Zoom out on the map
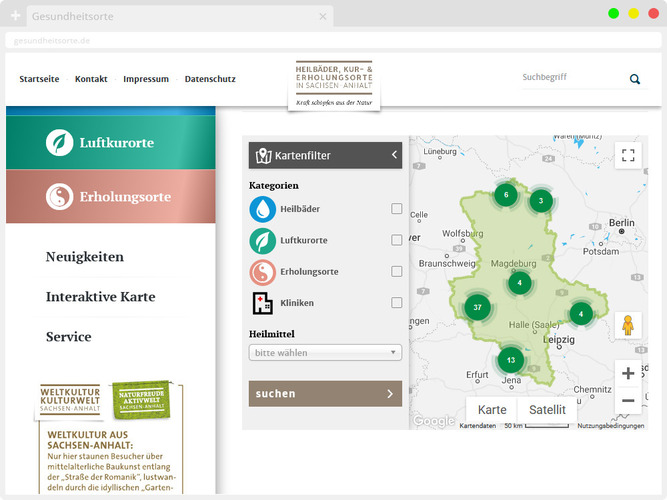Image resolution: width=667 pixels, height=500 pixels. 628,401
